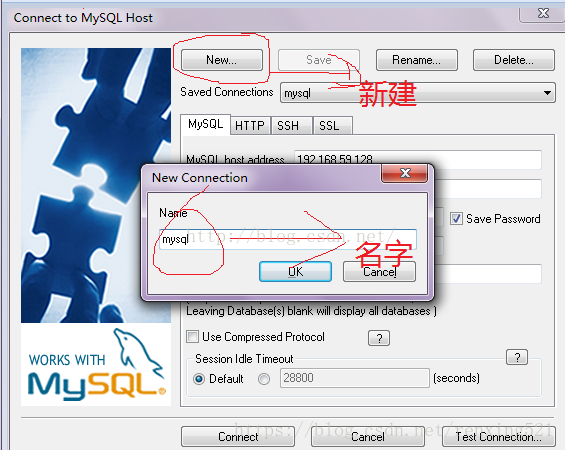The height and width of the screenshot is (450, 565).
Task: Open the Saved Connections dropdown
Action: tap(418, 93)
